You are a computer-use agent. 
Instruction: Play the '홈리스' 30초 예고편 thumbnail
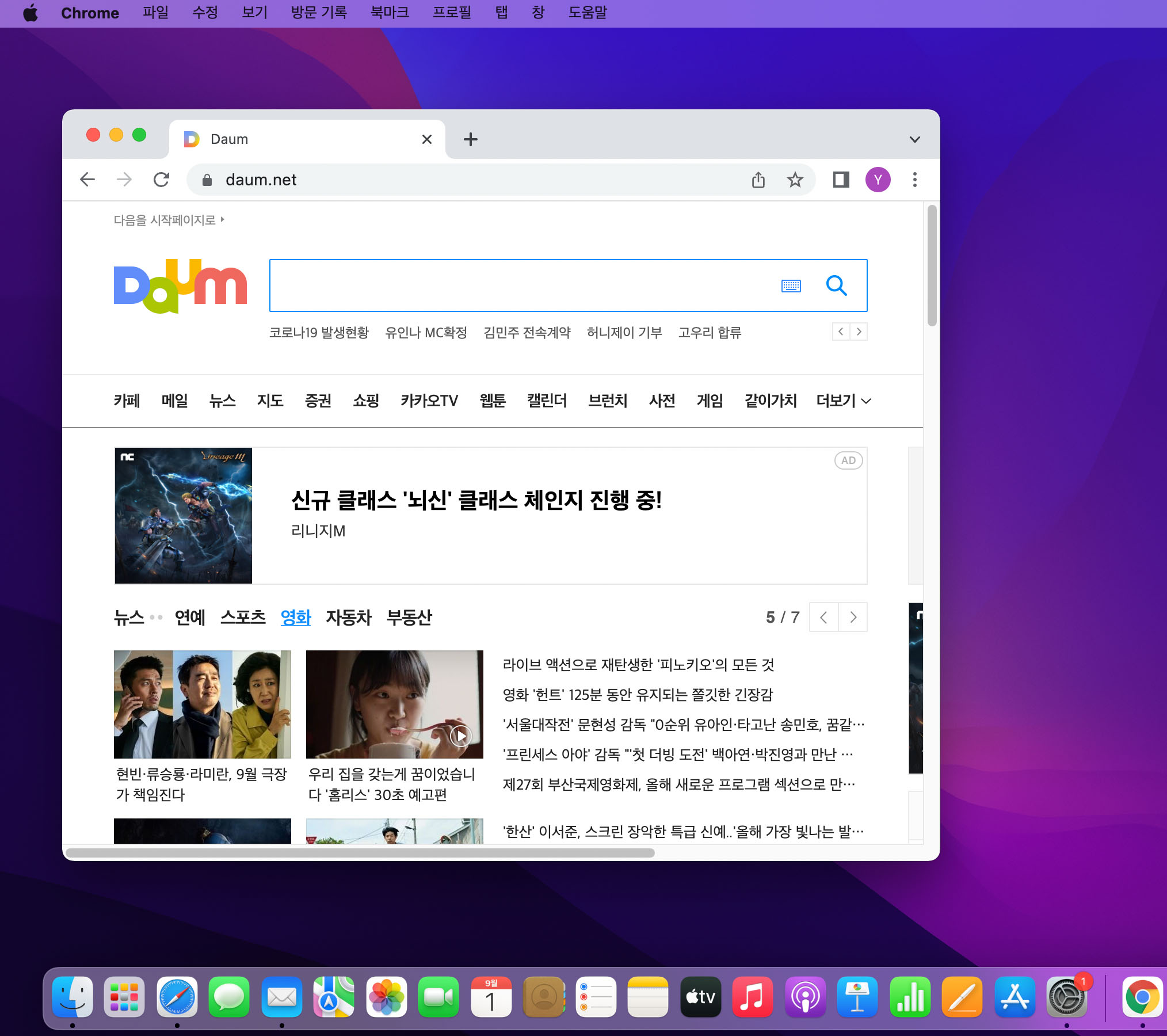(x=395, y=704)
